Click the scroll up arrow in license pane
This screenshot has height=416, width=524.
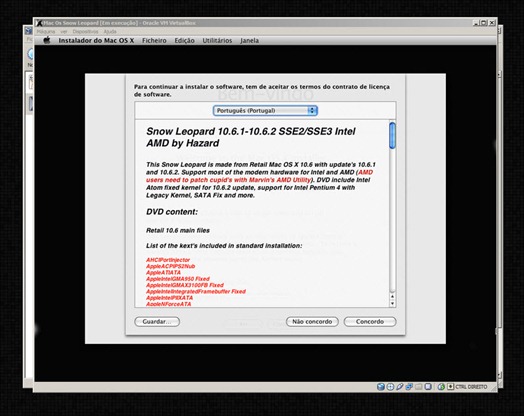point(392,296)
